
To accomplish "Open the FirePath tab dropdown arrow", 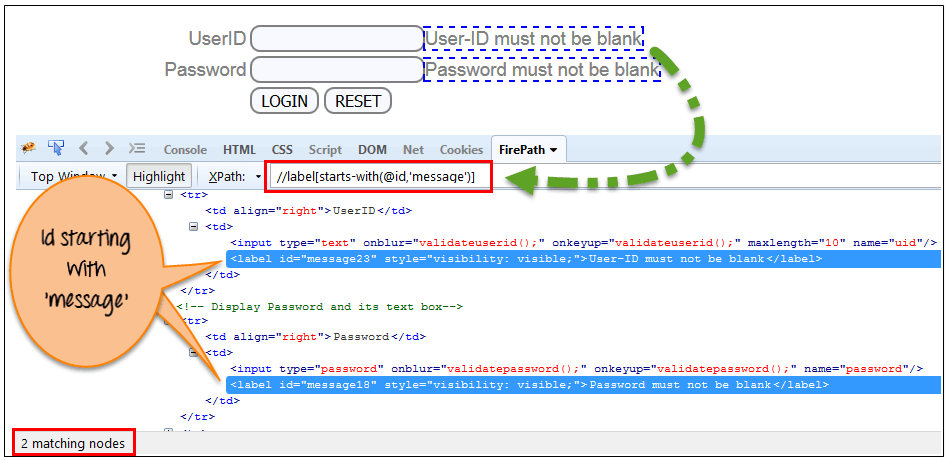I will pyautogui.click(x=552, y=150).
